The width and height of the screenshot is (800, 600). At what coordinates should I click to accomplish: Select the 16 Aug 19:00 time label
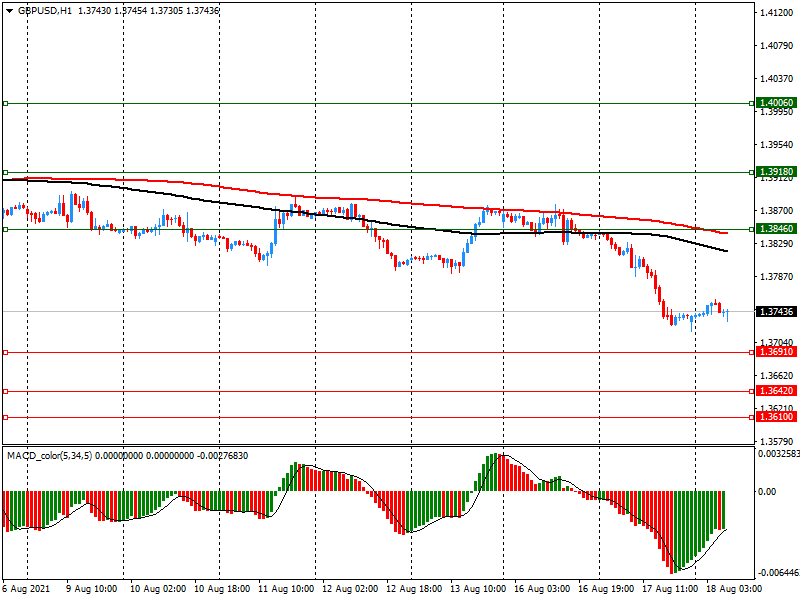coord(606,589)
